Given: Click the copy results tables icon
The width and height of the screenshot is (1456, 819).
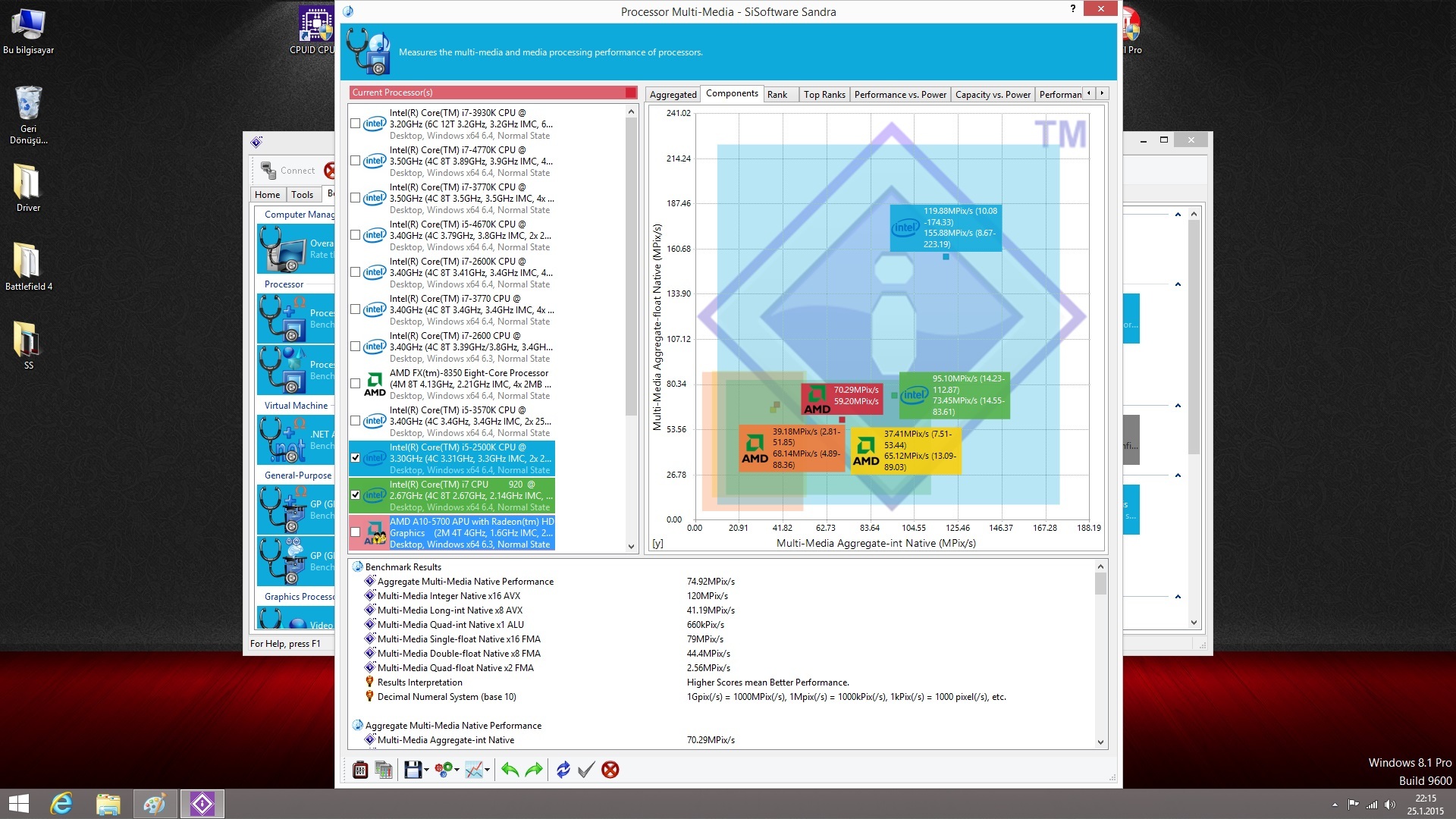Looking at the screenshot, I should click(x=384, y=770).
